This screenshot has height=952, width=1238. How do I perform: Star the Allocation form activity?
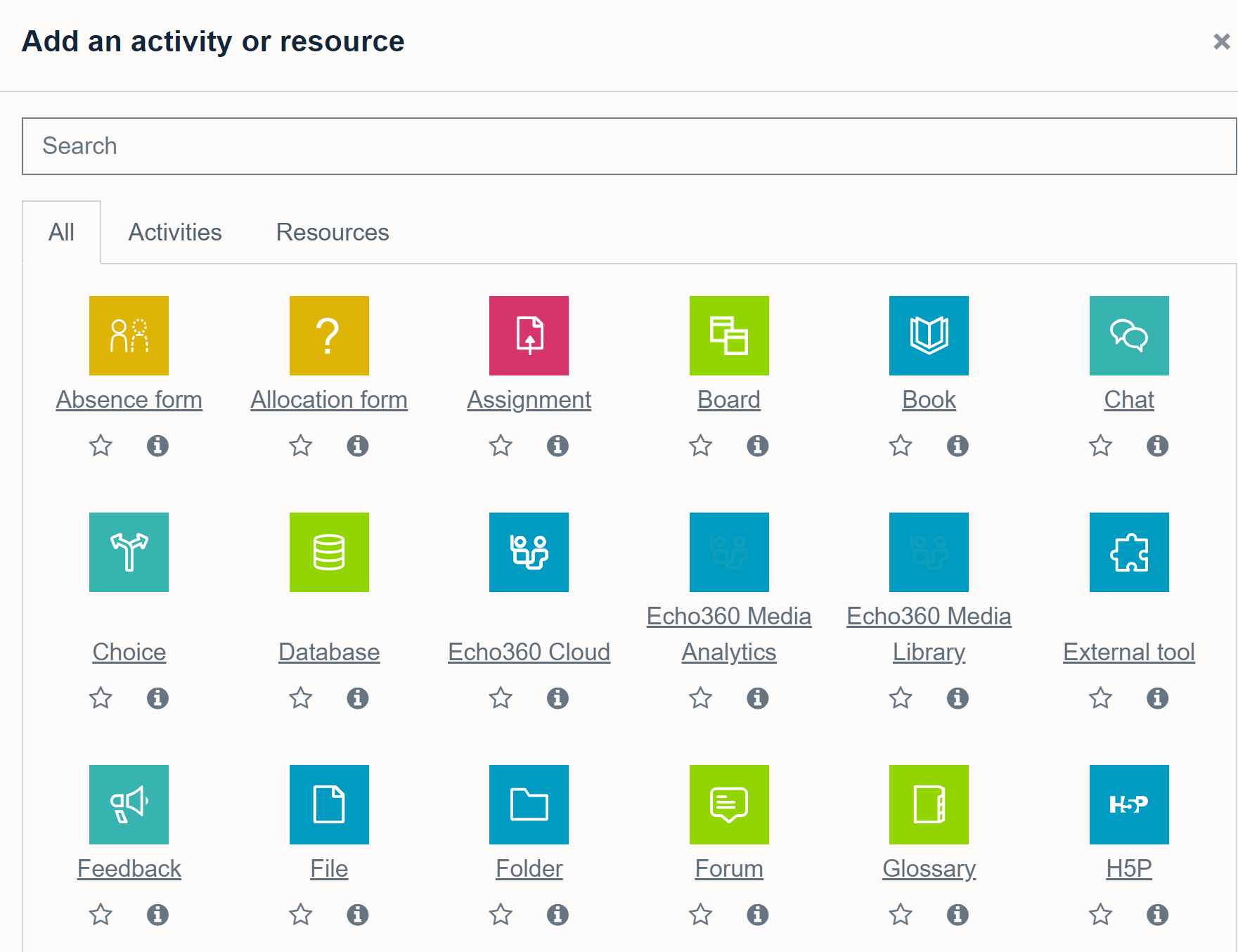301,445
